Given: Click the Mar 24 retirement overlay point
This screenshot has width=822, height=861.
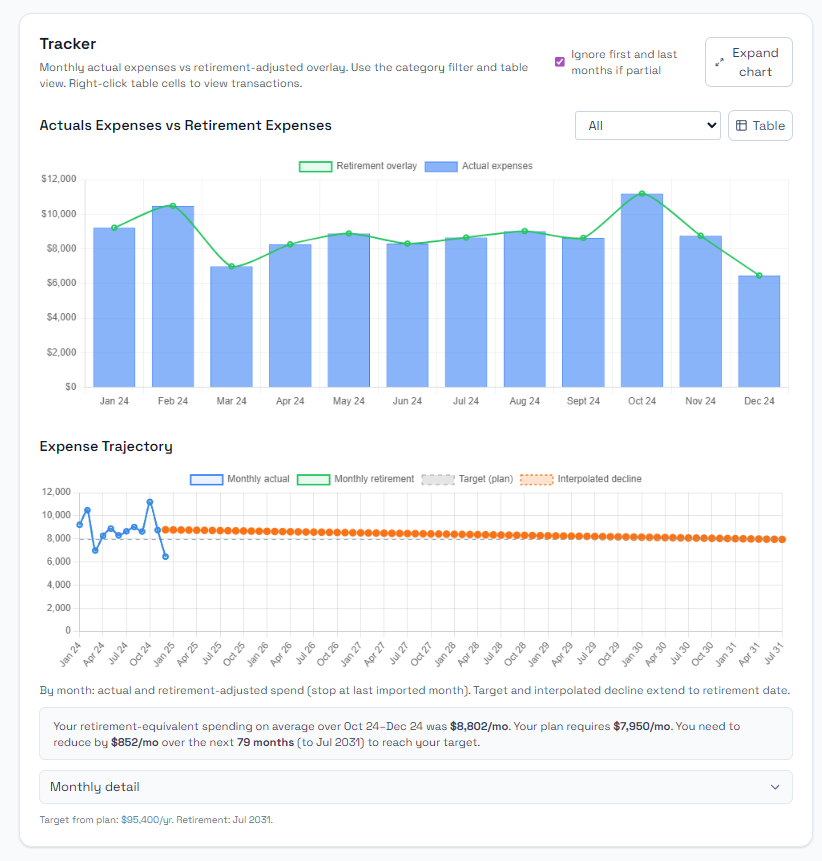Looking at the screenshot, I should [x=232, y=266].
